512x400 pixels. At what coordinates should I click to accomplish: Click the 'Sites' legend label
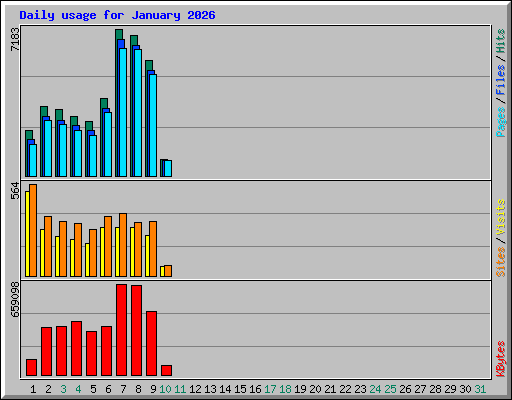click(501, 262)
